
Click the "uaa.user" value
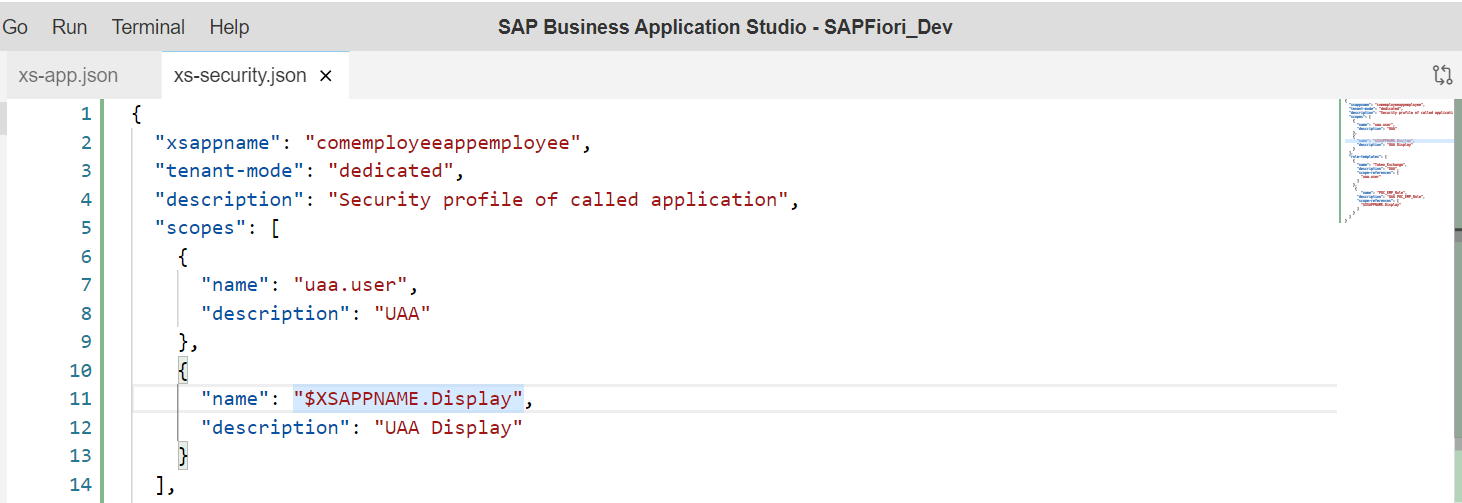(x=350, y=285)
